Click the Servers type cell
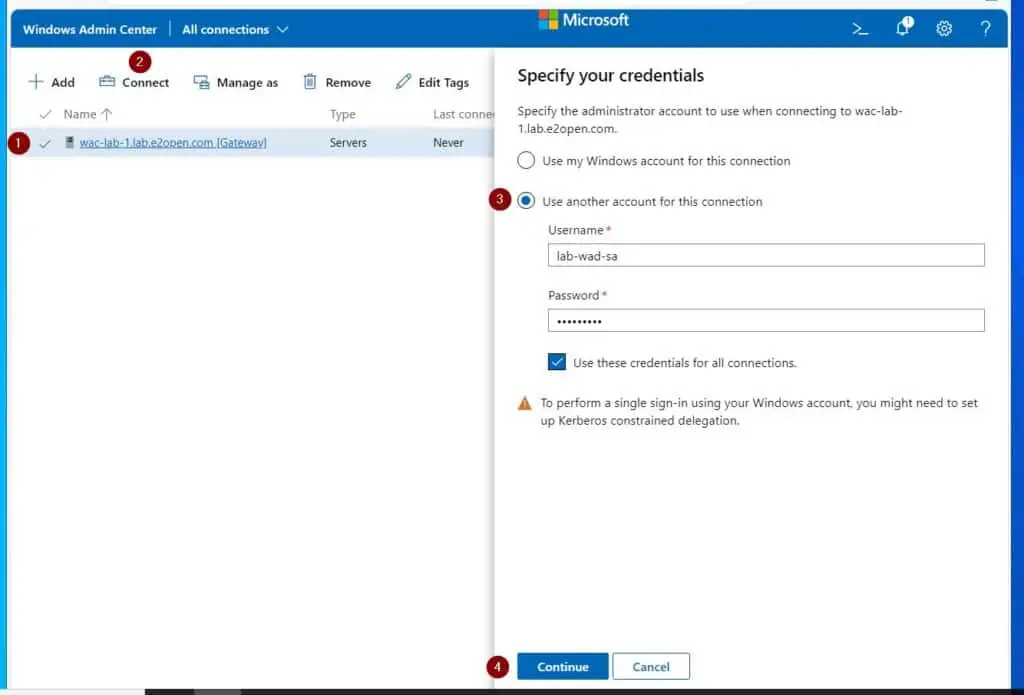The image size is (1024, 695). click(x=348, y=142)
